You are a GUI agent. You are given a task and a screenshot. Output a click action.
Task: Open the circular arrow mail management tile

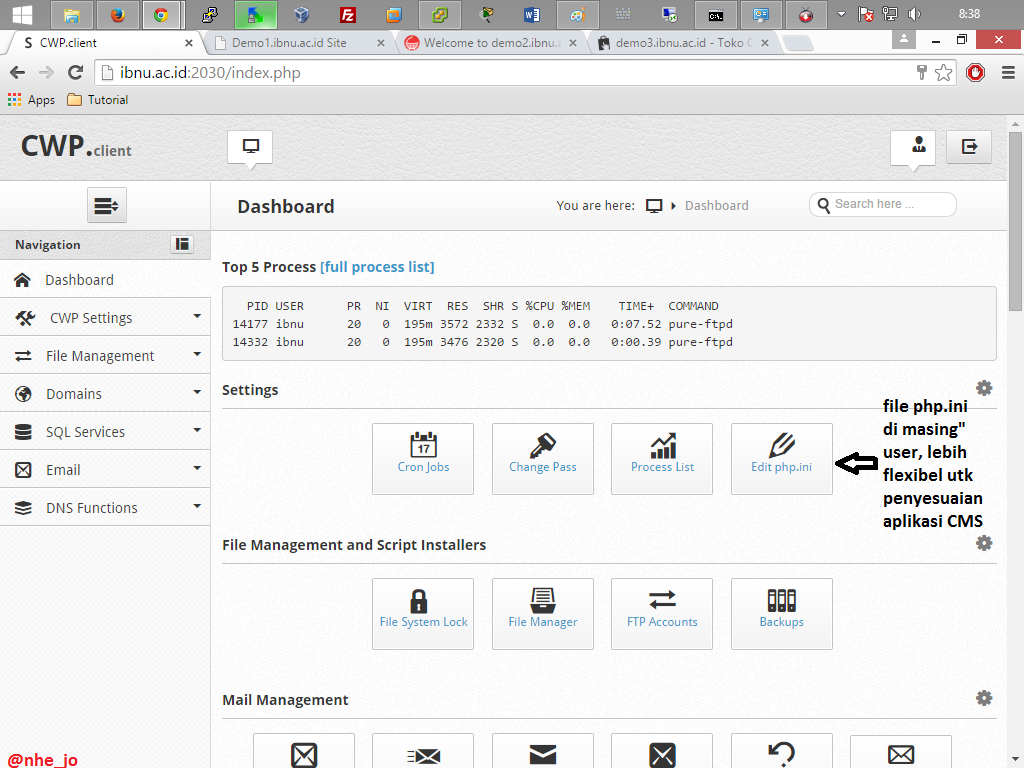tap(782, 751)
